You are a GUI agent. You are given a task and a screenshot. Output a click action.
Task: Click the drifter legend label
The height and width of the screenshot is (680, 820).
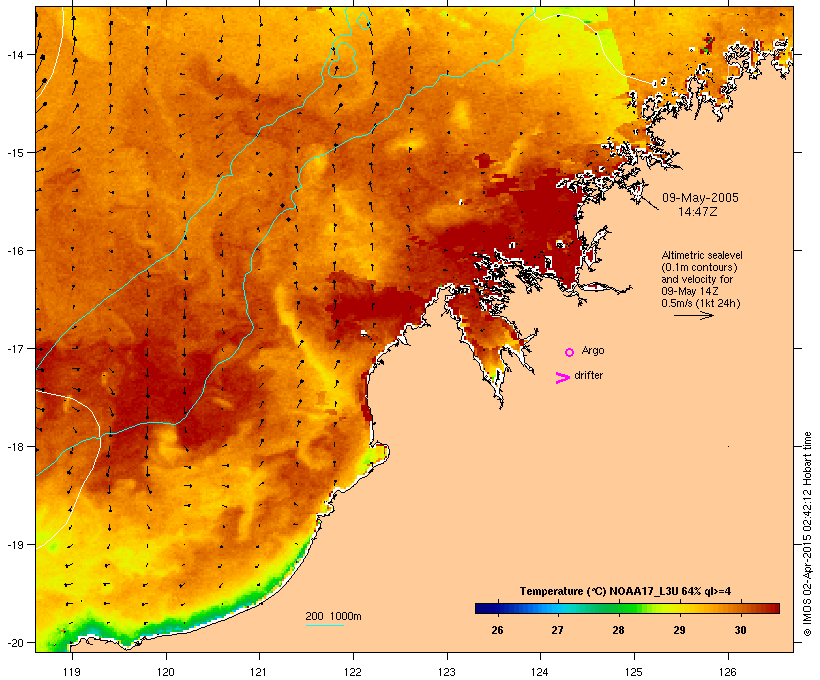tap(588, 376)
